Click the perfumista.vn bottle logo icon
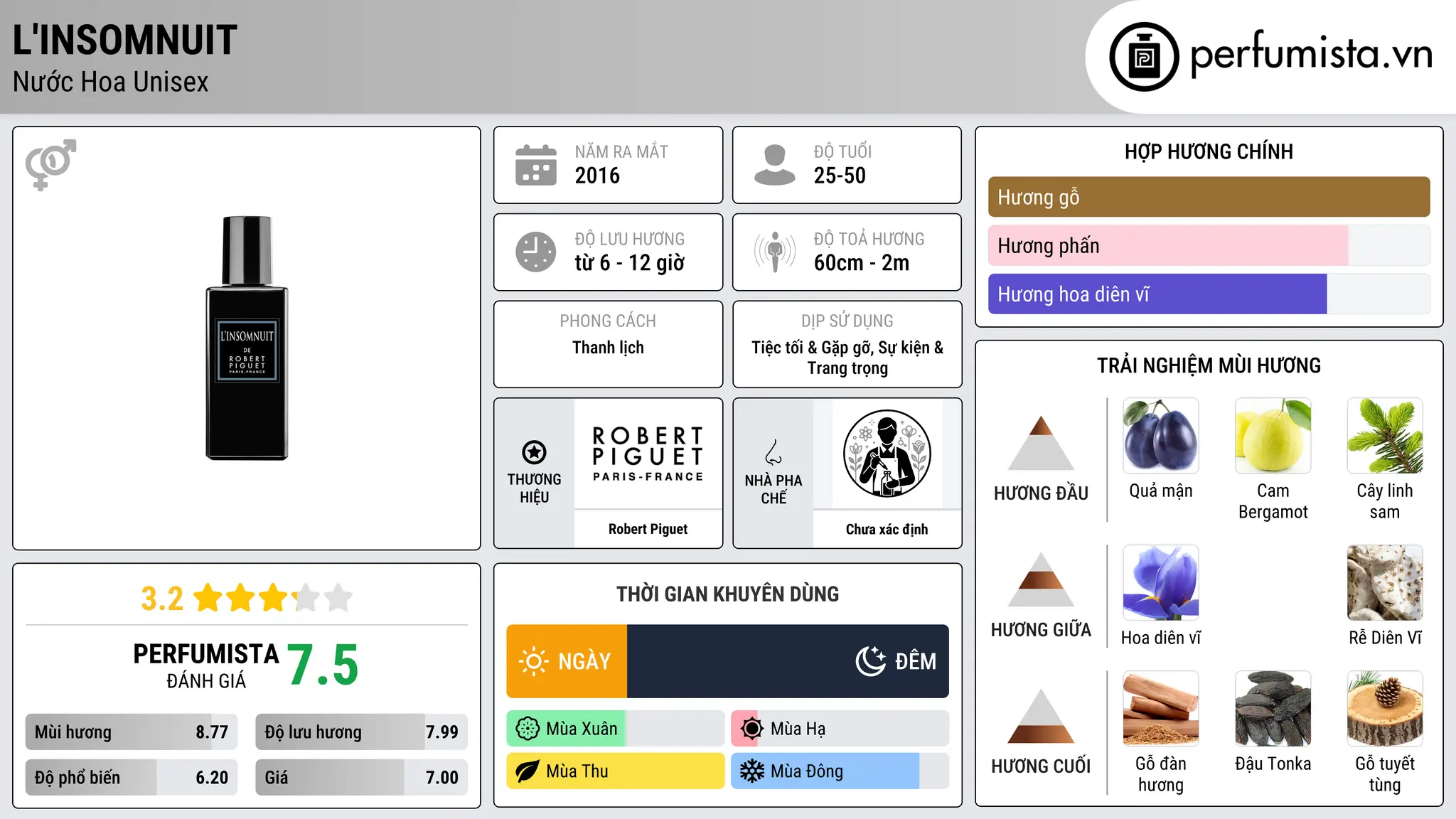 [x=1144, y=57]
